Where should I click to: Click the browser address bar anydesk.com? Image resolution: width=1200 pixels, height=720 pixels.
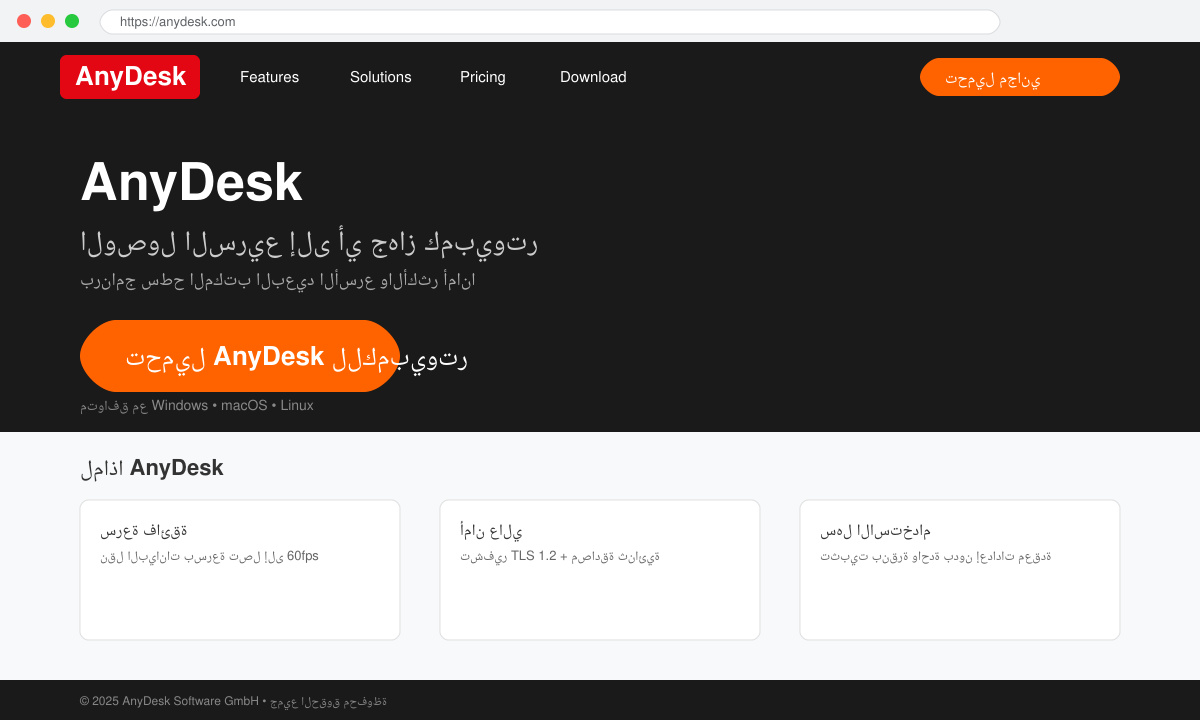point(550,22)
